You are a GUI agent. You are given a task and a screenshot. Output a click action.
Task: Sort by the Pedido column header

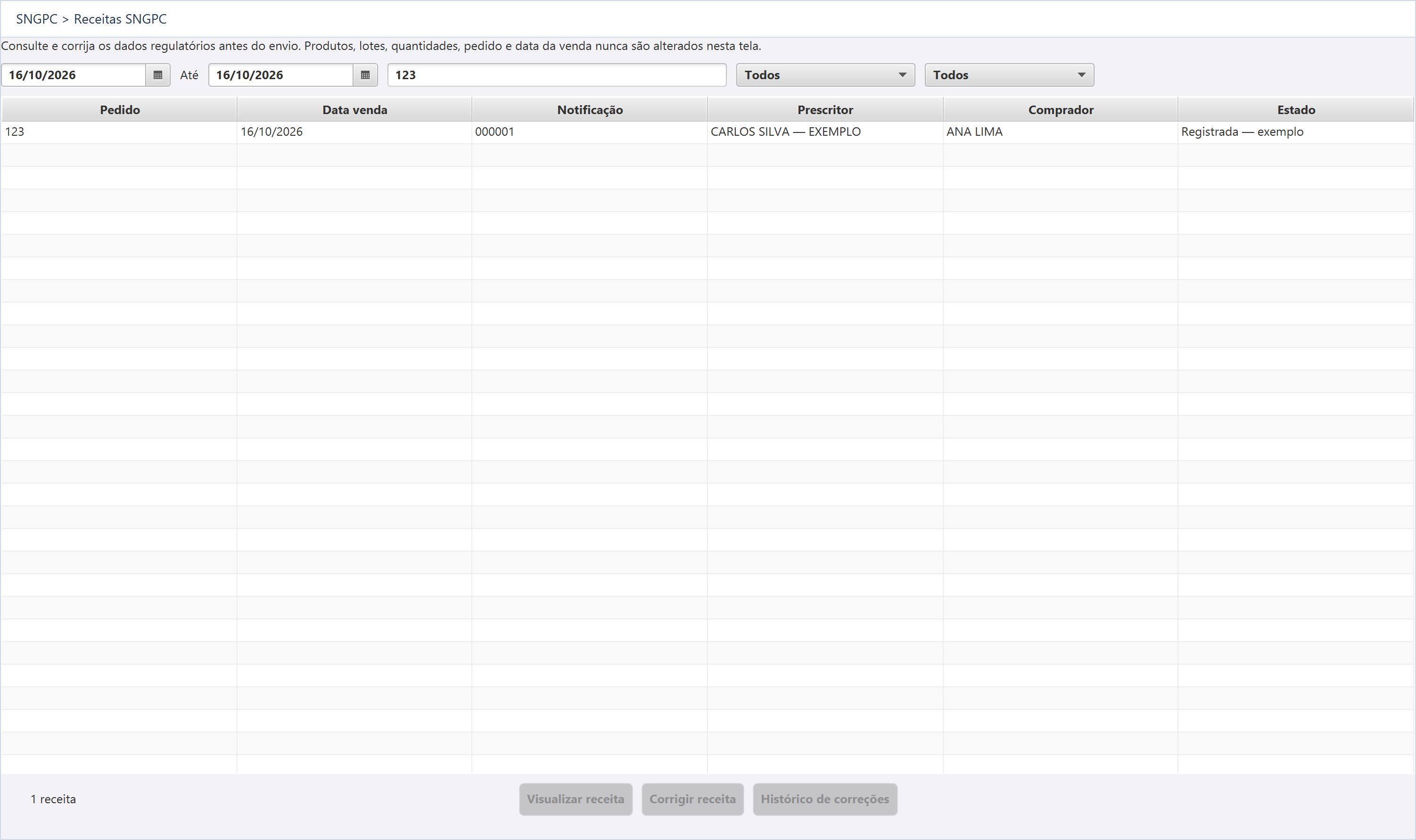coord(119,110)
